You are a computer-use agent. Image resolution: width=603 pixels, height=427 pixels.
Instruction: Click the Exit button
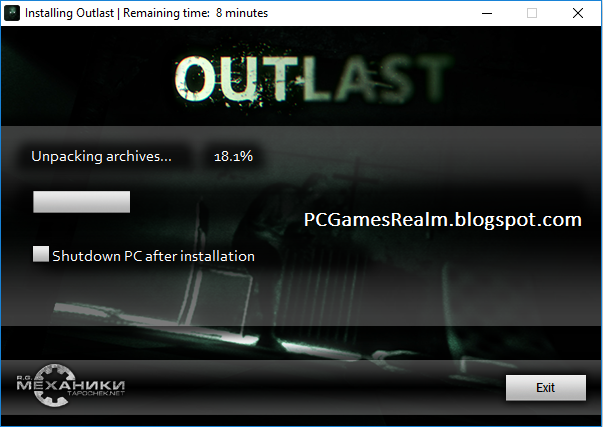coord(546,388)
